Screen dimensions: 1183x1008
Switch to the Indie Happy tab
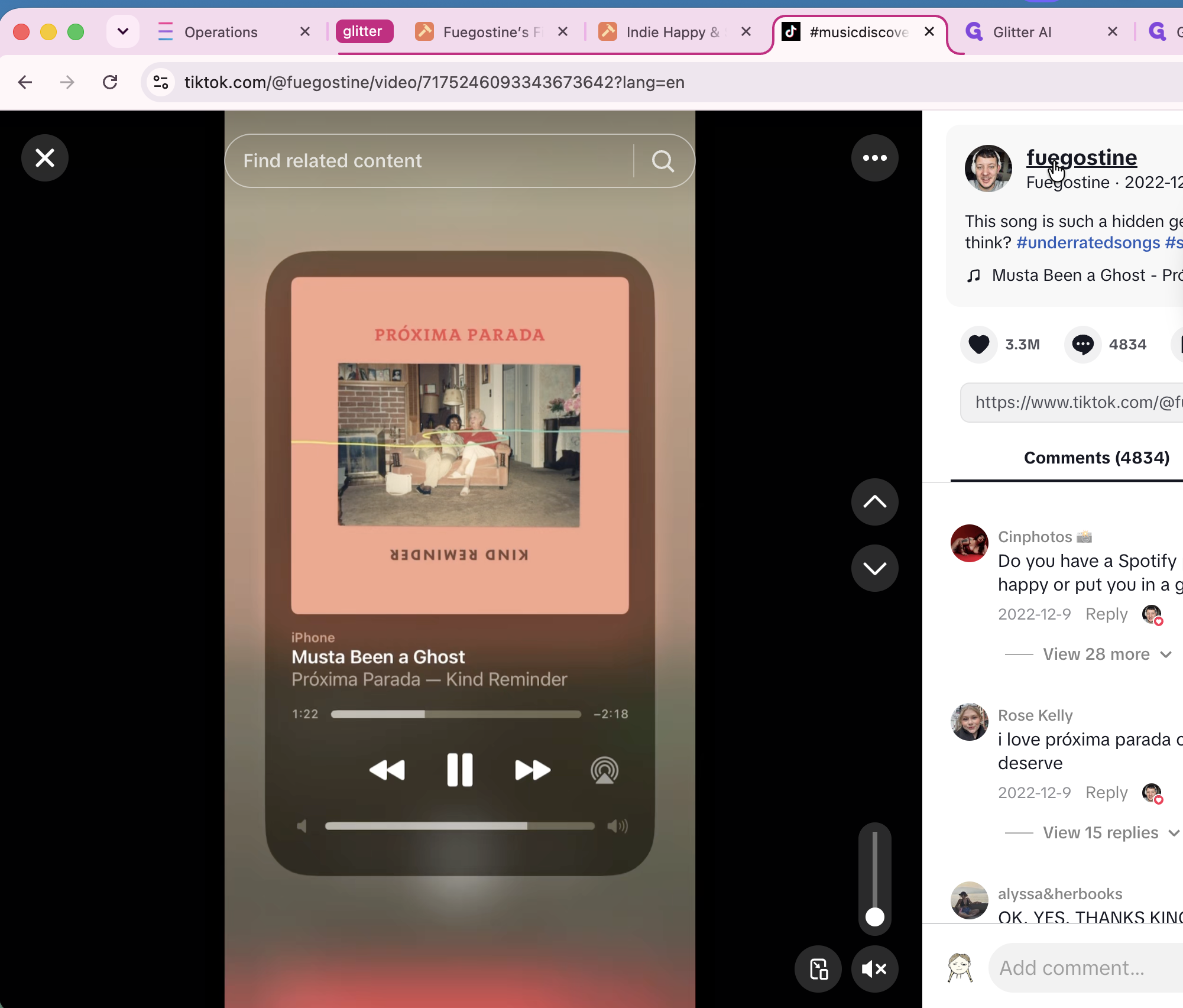(663, 32)
